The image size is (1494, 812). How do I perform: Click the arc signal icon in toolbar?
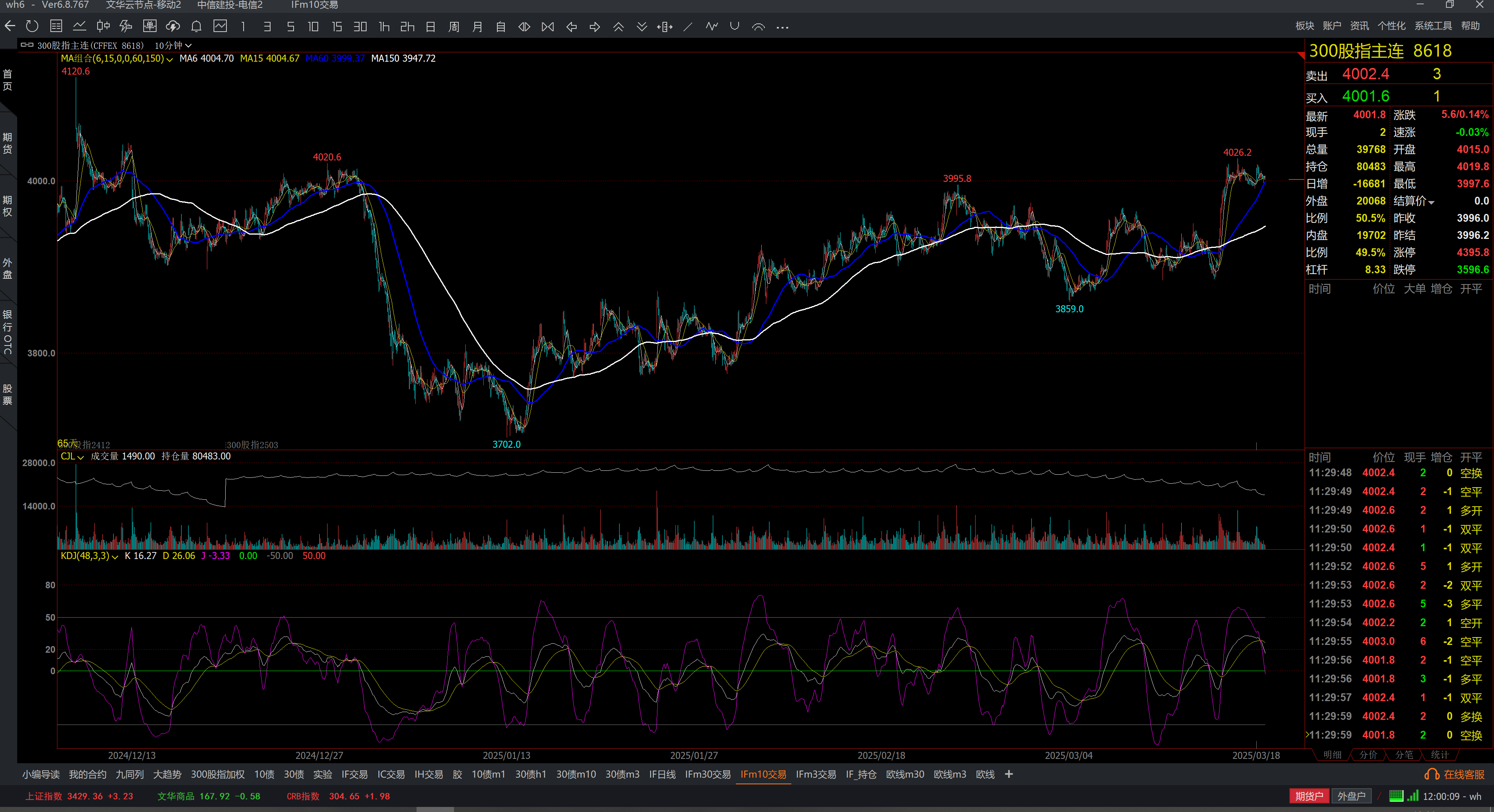click(x=759, y=26)
